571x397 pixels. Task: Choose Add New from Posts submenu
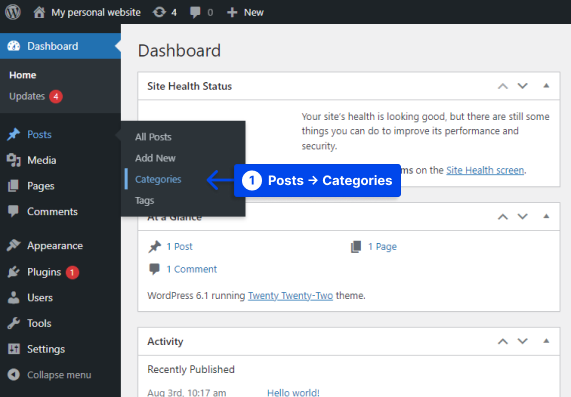click(x=155, y=158)
